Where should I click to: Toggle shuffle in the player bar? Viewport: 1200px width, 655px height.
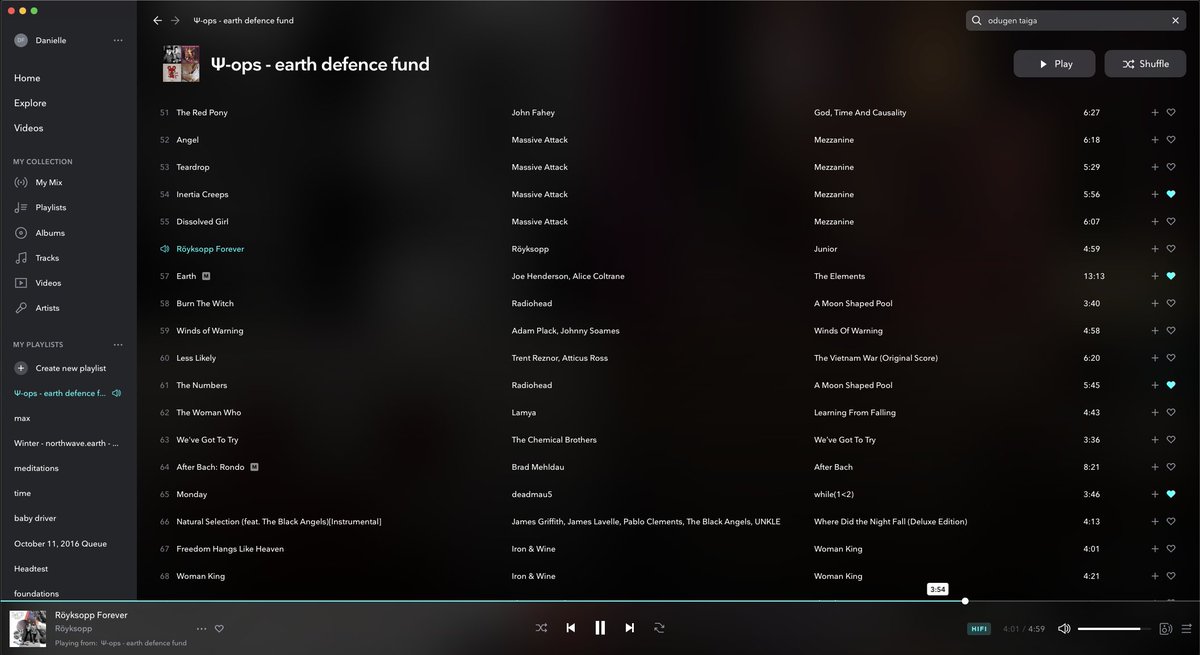[x=541, y=628]
